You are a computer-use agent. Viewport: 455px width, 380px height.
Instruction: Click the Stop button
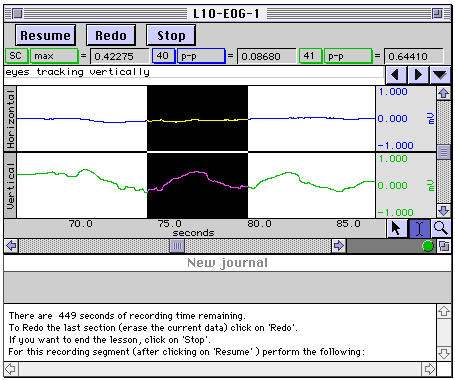pos(171,35)
